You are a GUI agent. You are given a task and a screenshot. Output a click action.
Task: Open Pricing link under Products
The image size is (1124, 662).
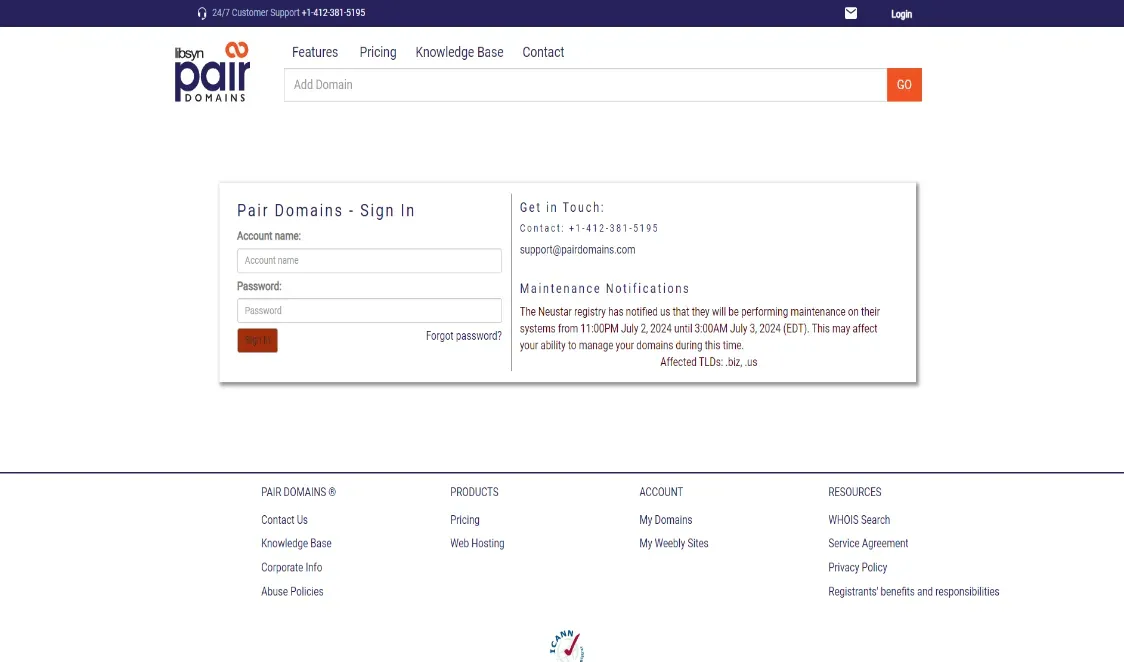click(x=465, y=520)
